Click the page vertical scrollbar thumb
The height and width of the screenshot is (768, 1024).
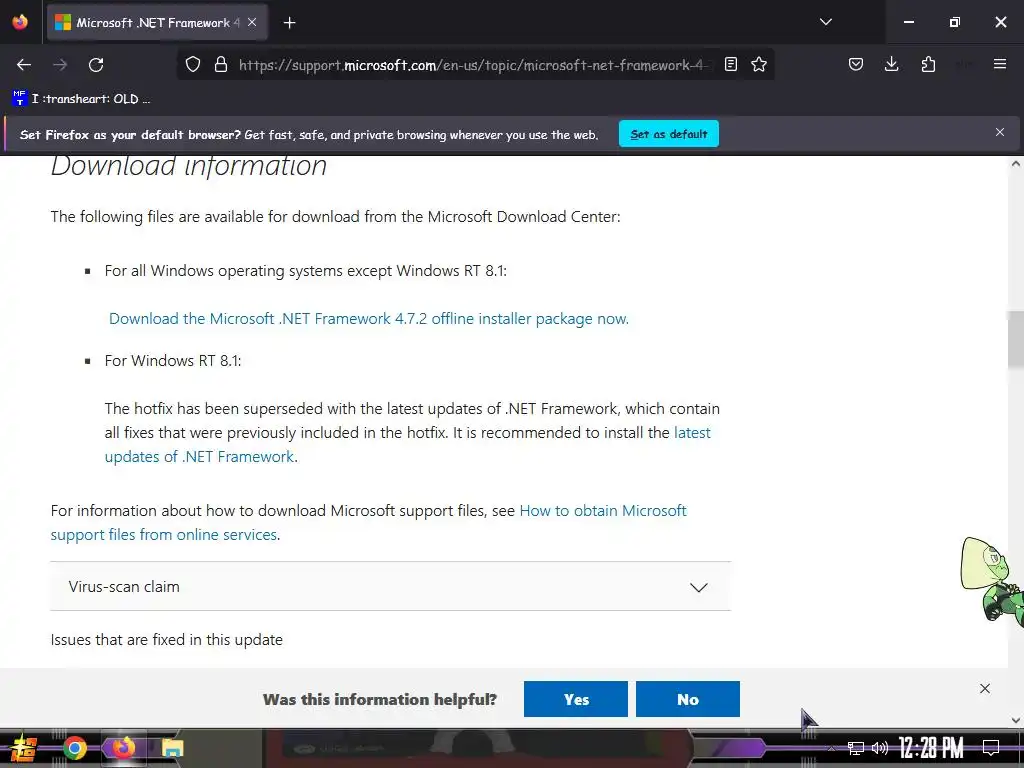pos(1016,340)
